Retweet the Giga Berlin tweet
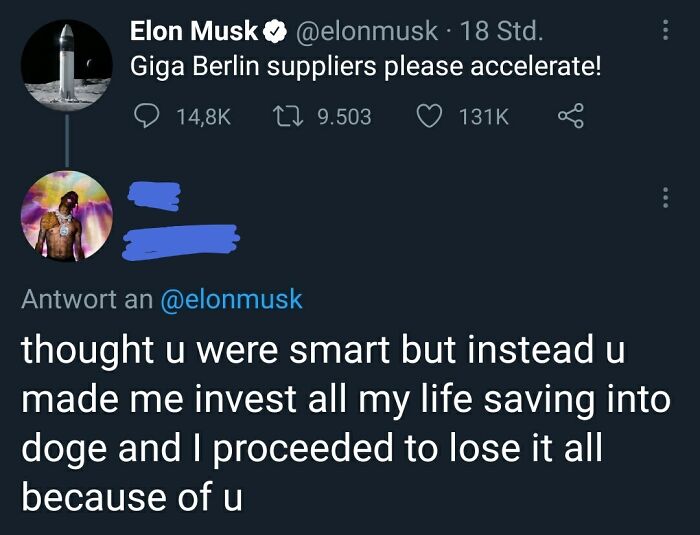The height and width of the screenshot is (535, 700). [290, 117]
